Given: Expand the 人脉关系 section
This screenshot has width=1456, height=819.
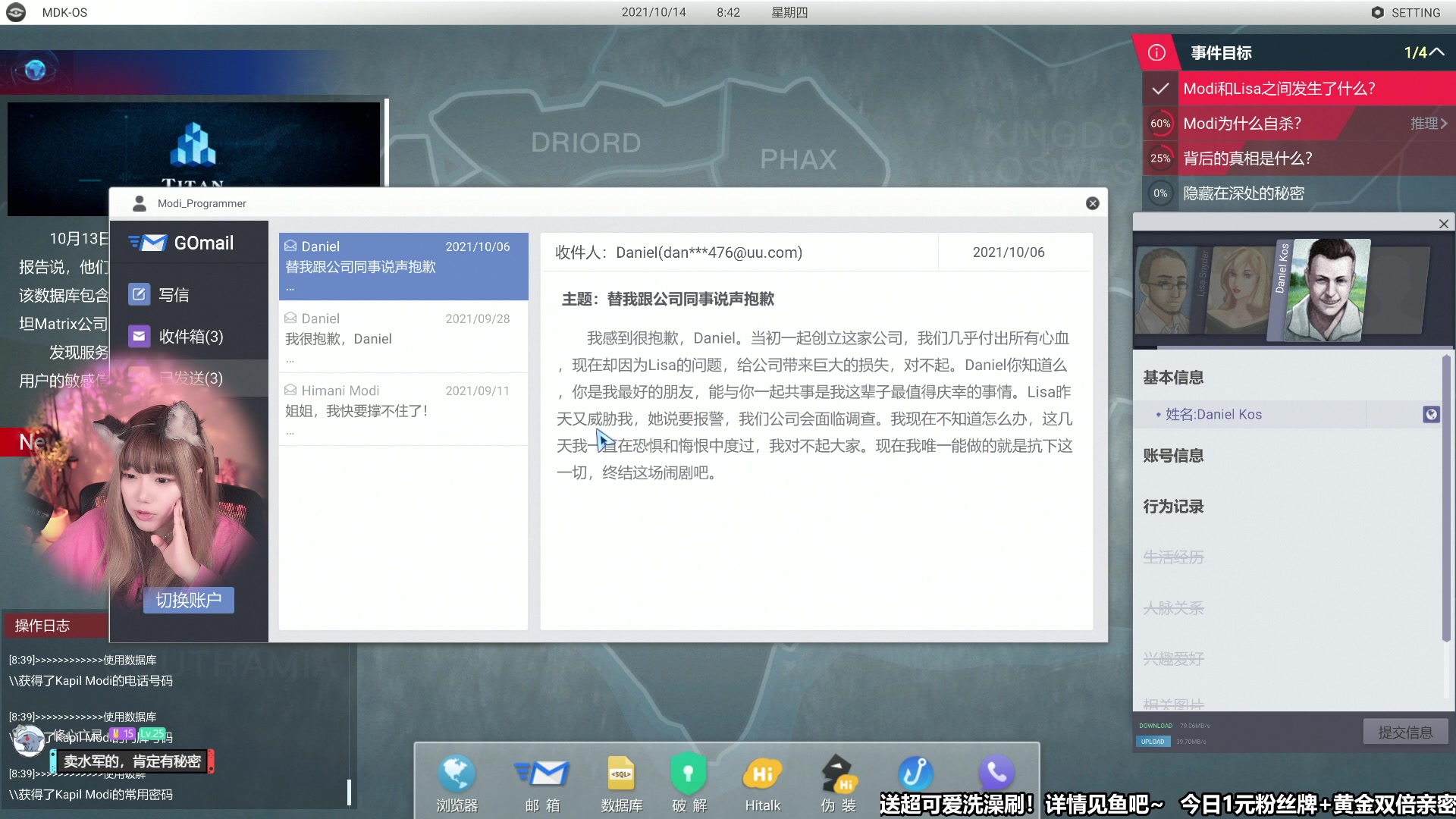Looking at the screenshot, I should coord(1173,607).
